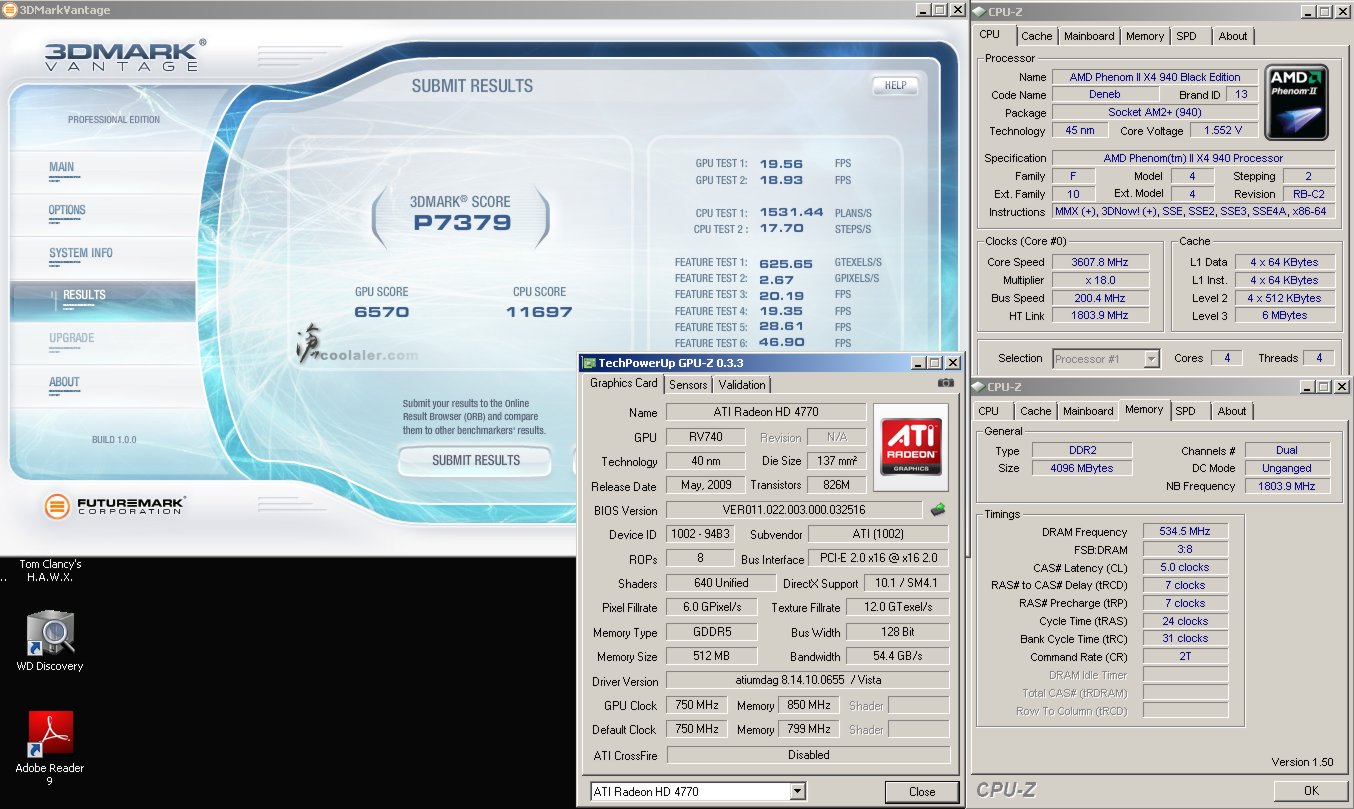Click the CAS# Latency value 5.0 clocks

pyautogui.click(x=1184, y=567)
